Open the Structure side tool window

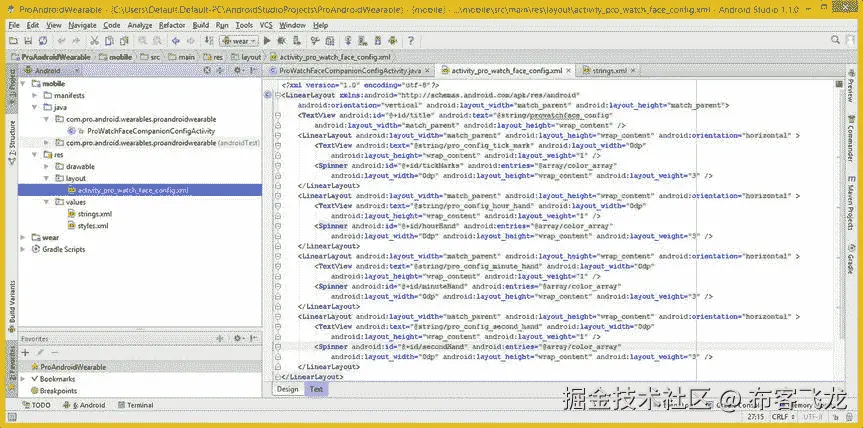pos(12,144)
